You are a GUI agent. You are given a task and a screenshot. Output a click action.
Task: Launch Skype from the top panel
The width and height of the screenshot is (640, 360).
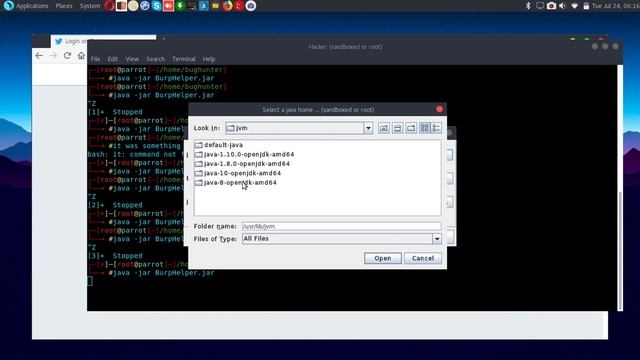[157, 6]
